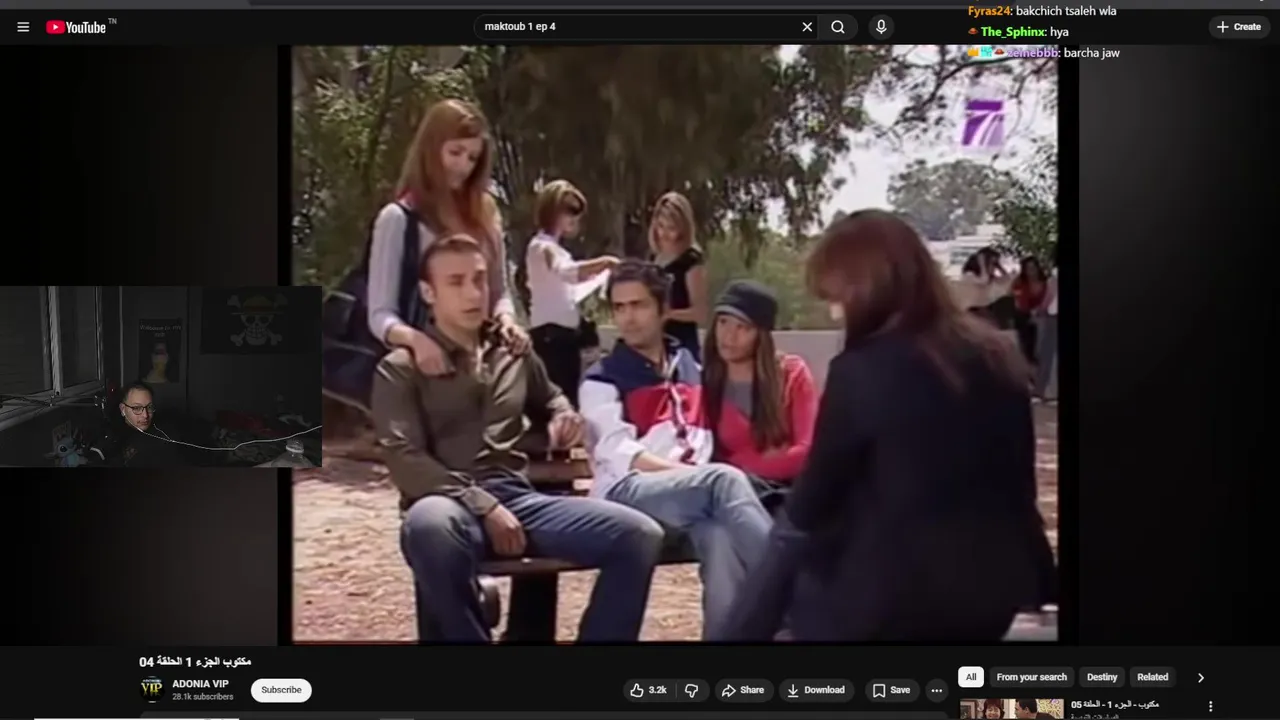Click the 28.1k subscribers count
The image size is (1280, 720).
click(x=202, y=697)
